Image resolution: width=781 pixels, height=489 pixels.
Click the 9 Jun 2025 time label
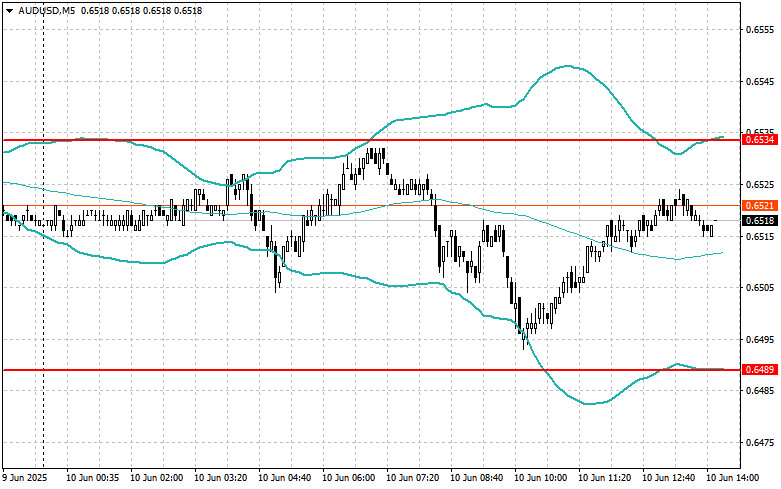(25, 478)
